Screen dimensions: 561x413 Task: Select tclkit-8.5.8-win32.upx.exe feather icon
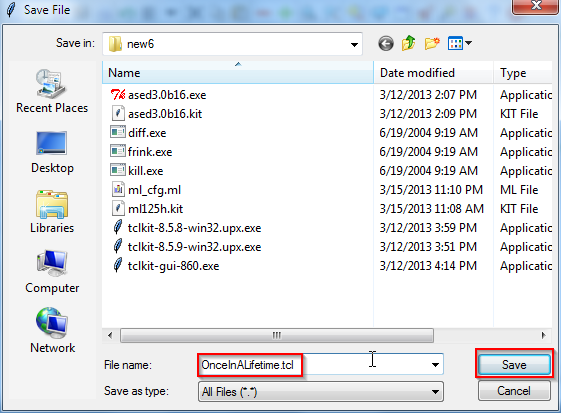click(x=118, y=228)
